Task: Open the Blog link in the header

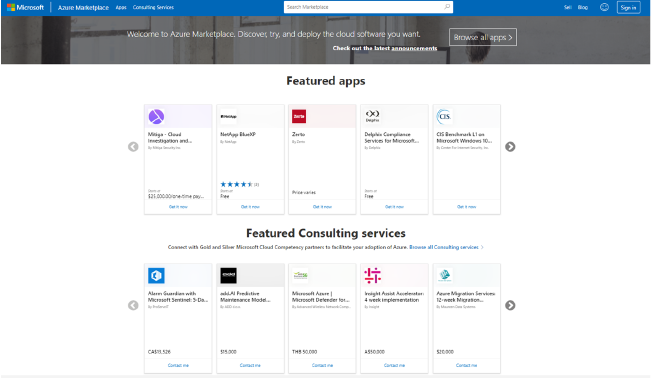Action: point(582,7)
